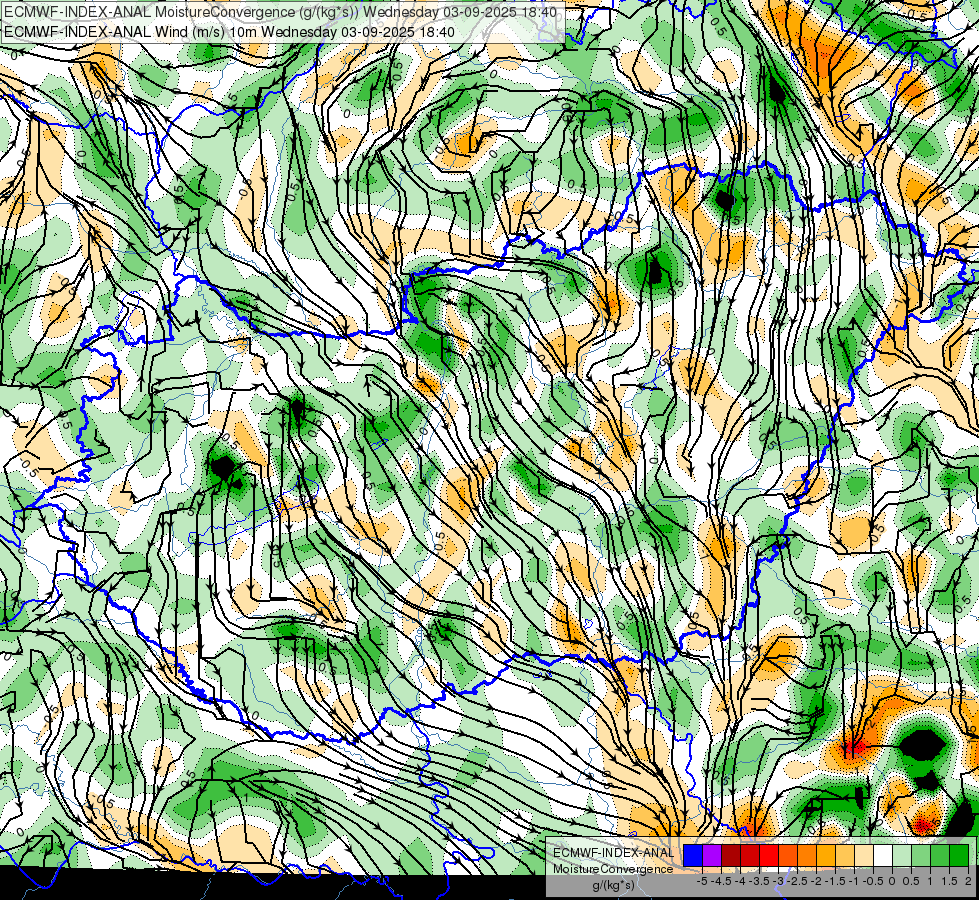Click the legend label ECMWF-INDEX-ANAL
This screenshot has width=979, height=900.
pyautogui.click(x=613, y=853)
